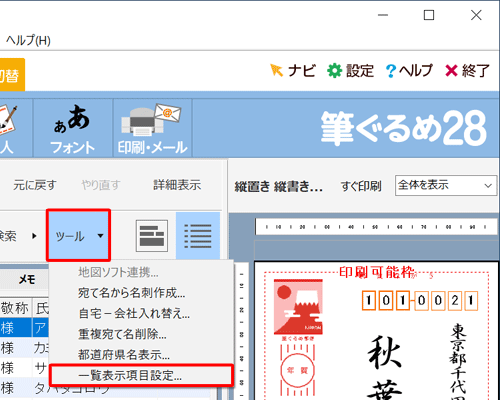The image size is (500, 400).
Task: Maximize the application window
Action: (x=429, y=15)
